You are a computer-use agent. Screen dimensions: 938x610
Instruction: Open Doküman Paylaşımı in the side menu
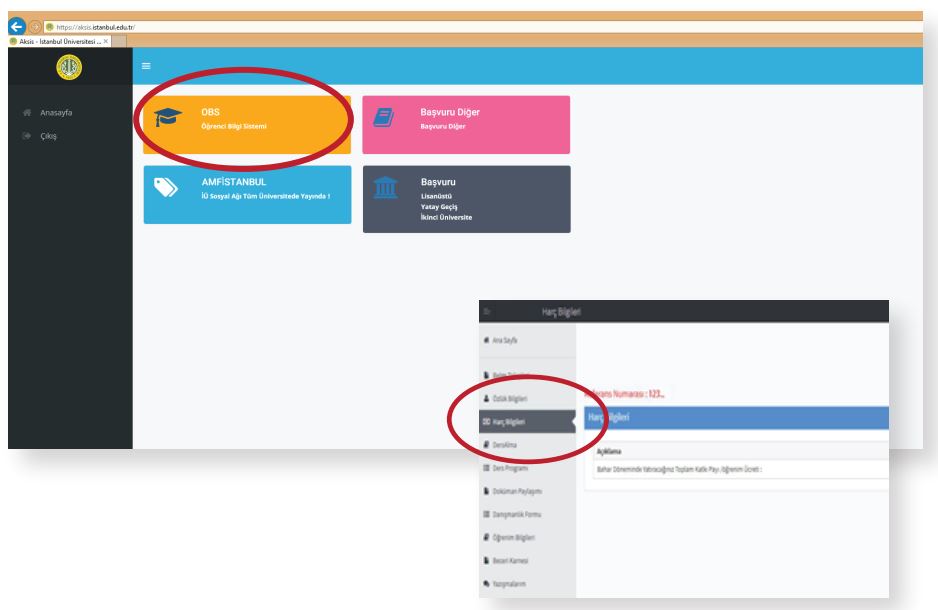(512, 491)
